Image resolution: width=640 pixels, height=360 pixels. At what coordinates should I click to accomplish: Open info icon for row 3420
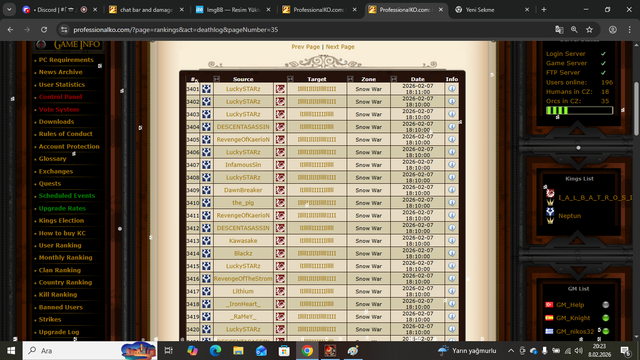coord(451,329)
